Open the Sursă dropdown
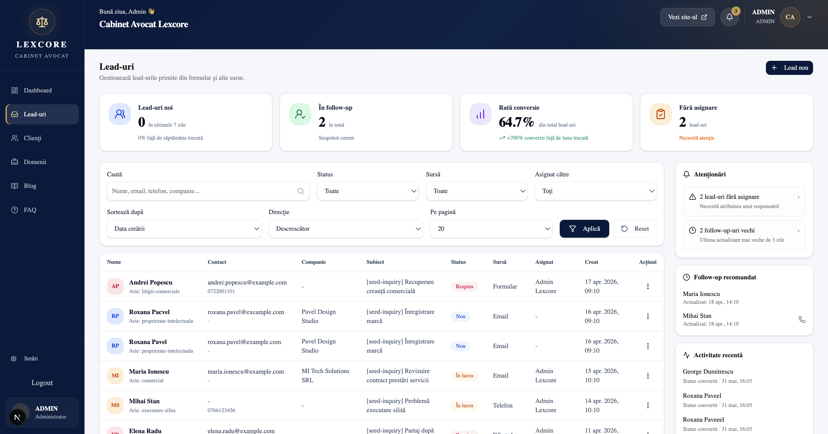 (476, 191)
